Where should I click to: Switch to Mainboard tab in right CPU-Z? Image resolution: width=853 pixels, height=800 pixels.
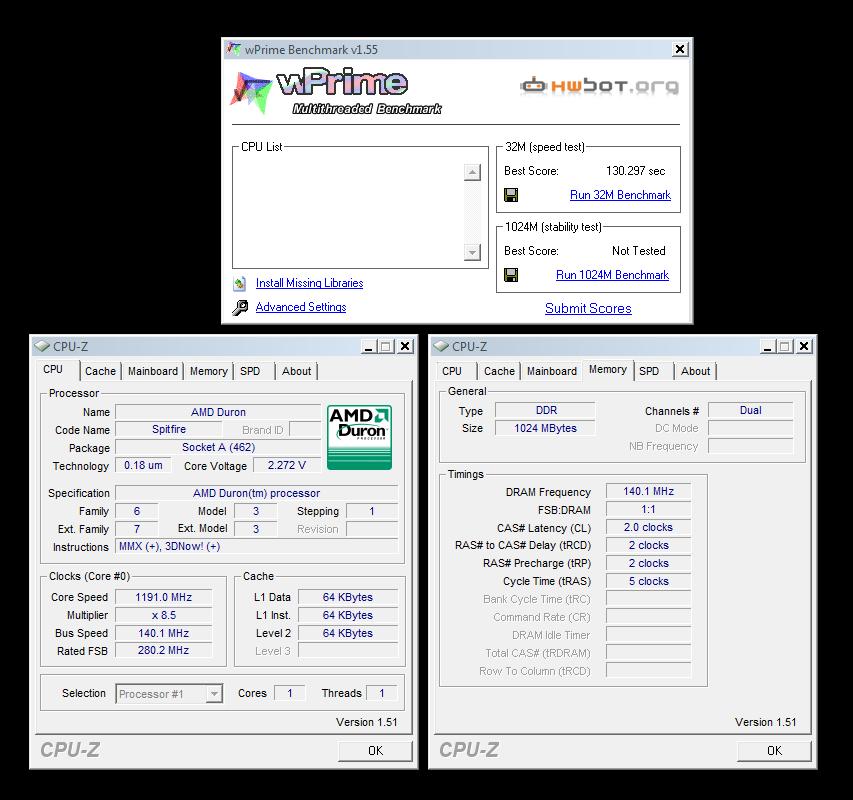tap(552, 371)
